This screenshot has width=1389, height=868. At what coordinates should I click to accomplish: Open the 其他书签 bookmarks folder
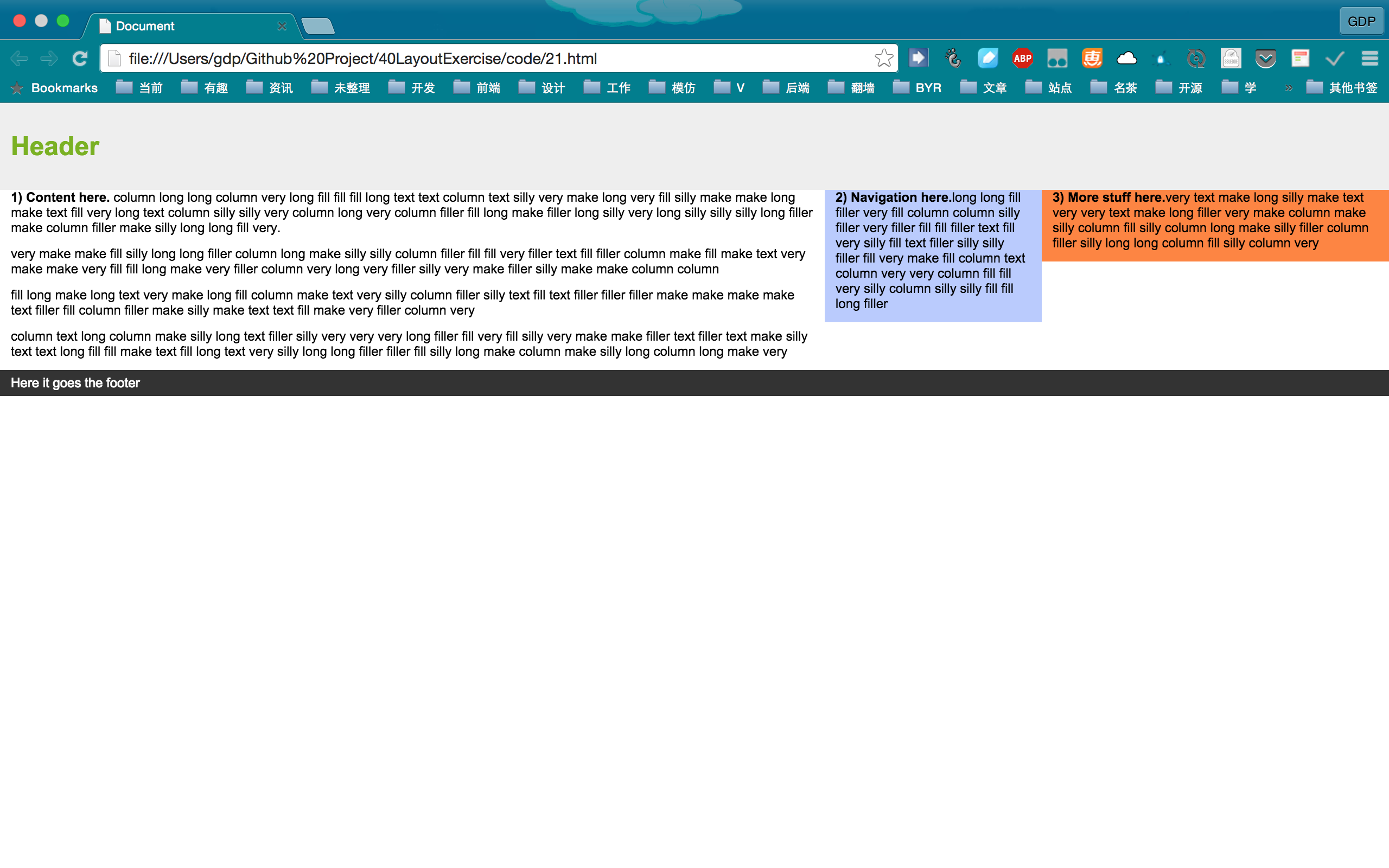tap(1342, 88)
